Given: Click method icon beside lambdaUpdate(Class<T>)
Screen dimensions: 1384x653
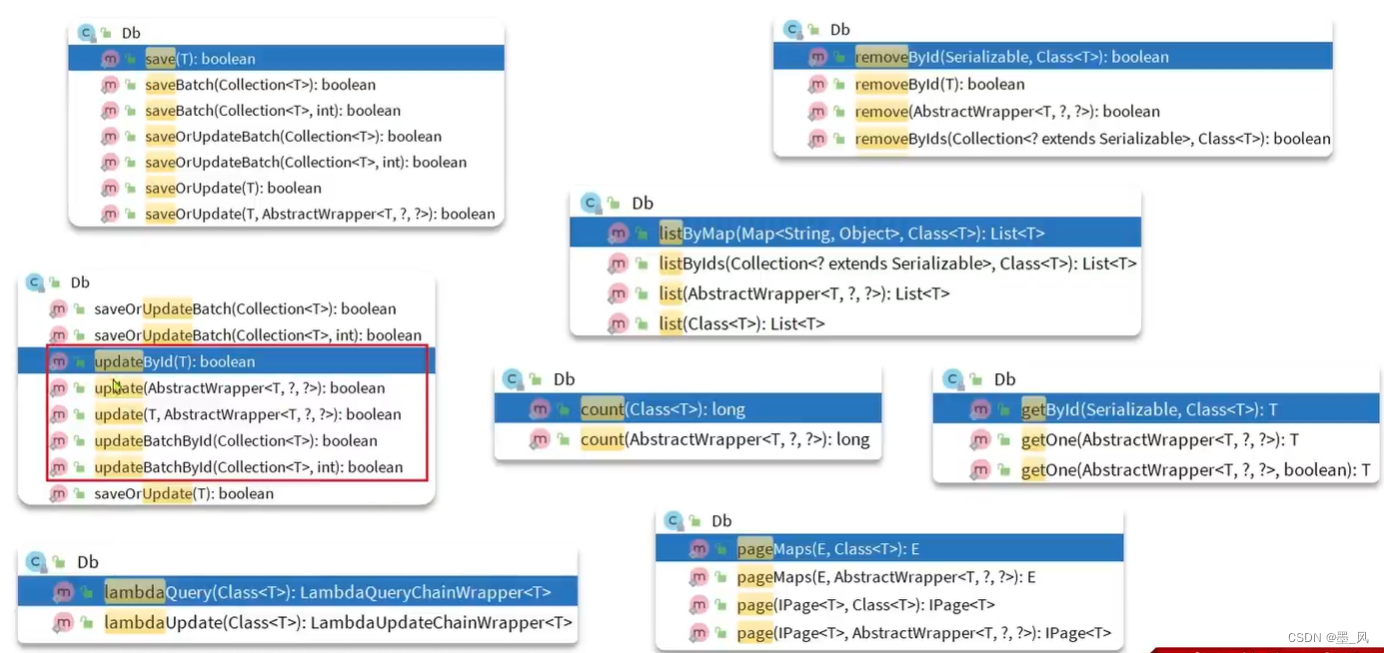Looking at the screenshot, I should (63, 623).
